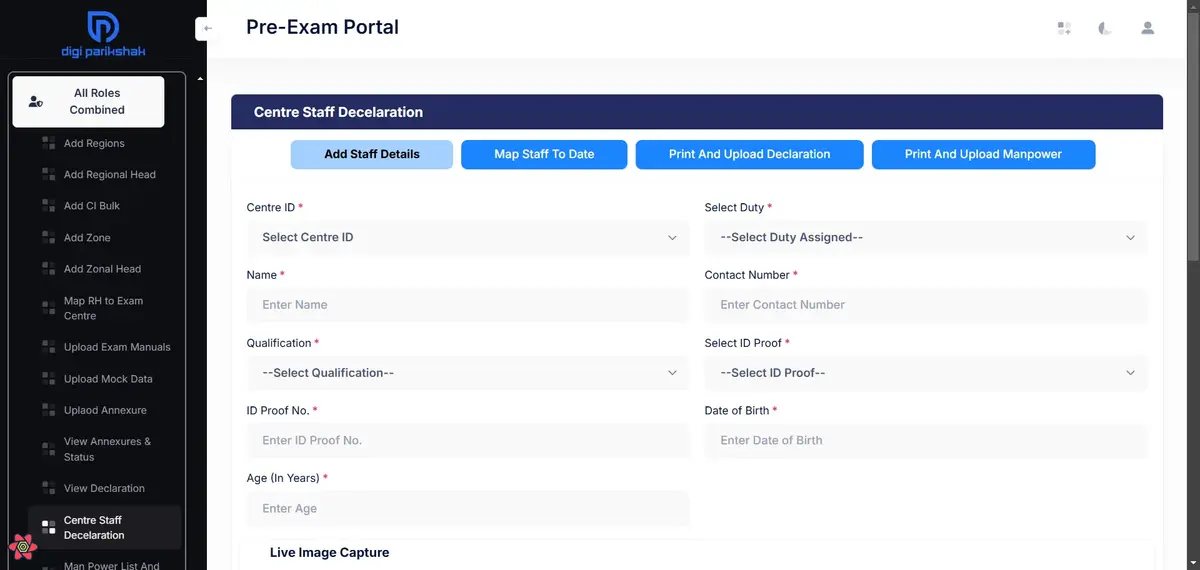Click the Qualification field label
Screen dimensions: 1200x570
(283, 343)
